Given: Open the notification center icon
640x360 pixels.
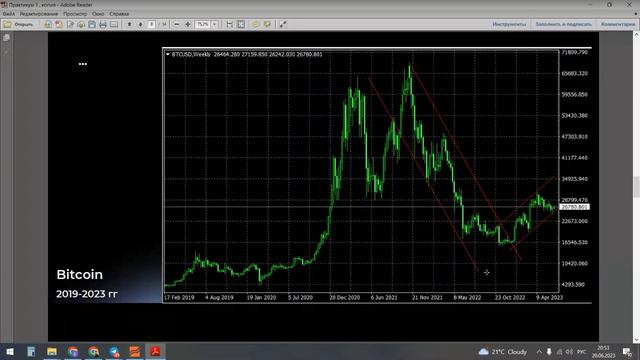Looking at the screenshot, I should coord(627,352).
